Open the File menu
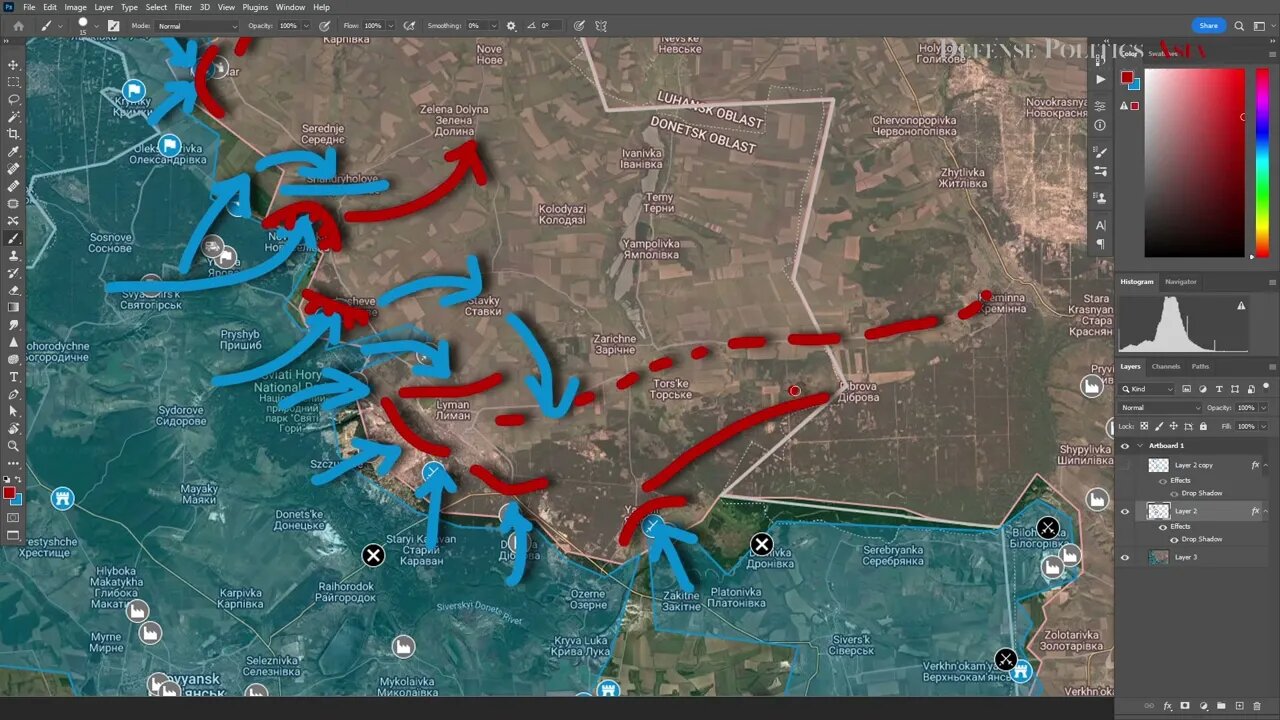Image resolution: width=1280 pixels, height=720 pixels. [29, 7]
